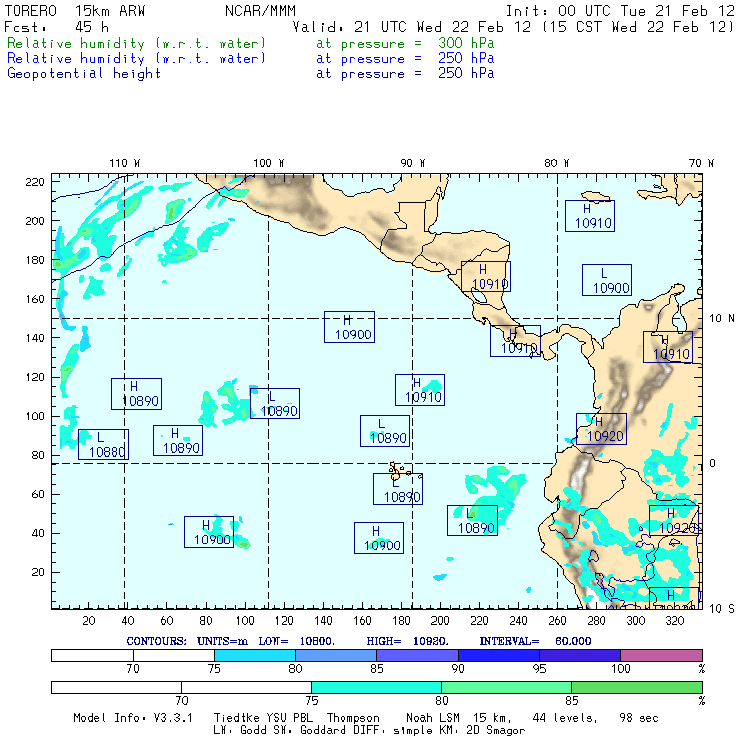Click the topmost H 10910 label near 80 W
Image resolution: width=740 pixels, height=740 pixels.
point(590,216)
